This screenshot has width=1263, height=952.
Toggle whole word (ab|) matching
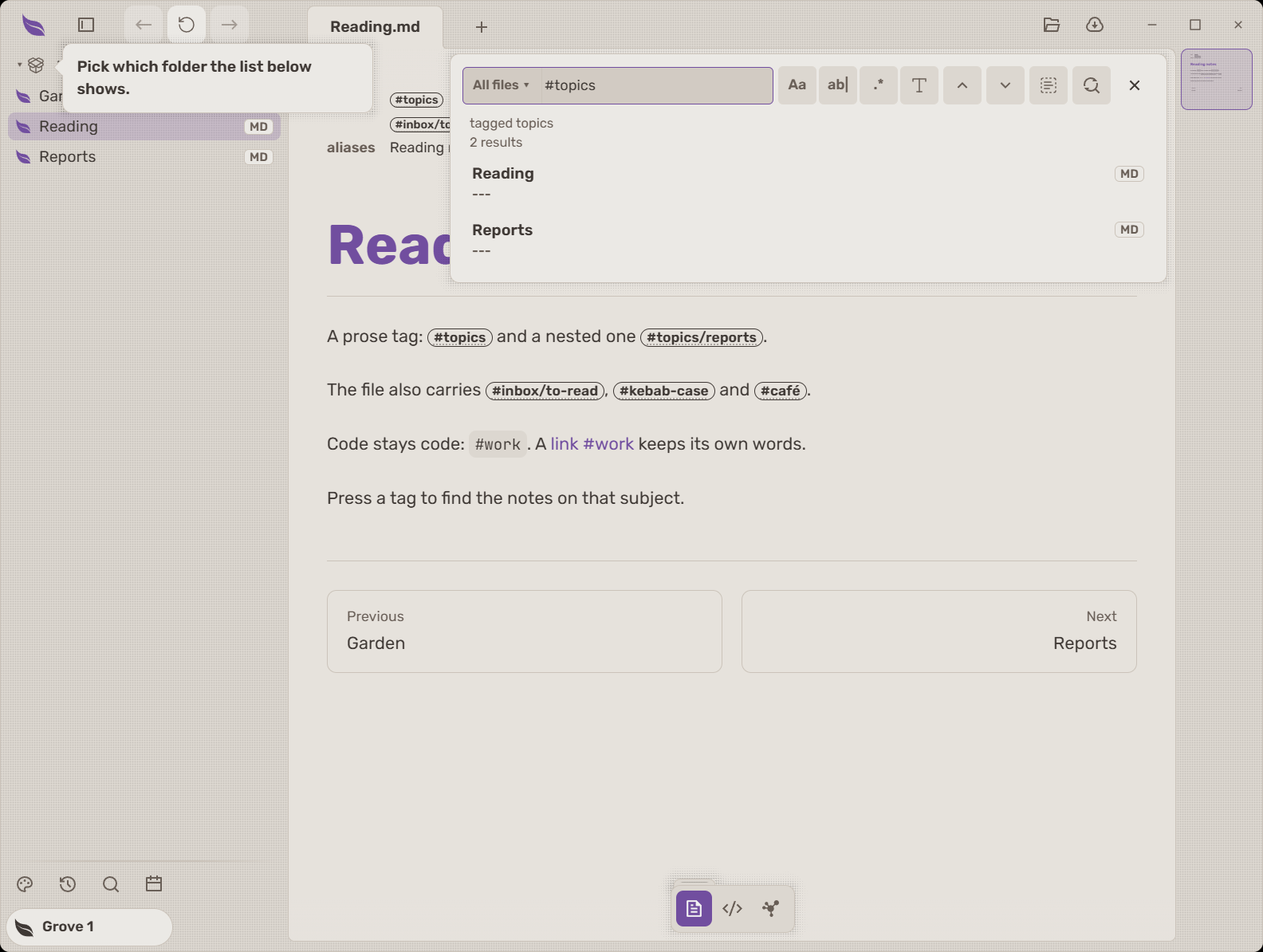pos(838,85)
